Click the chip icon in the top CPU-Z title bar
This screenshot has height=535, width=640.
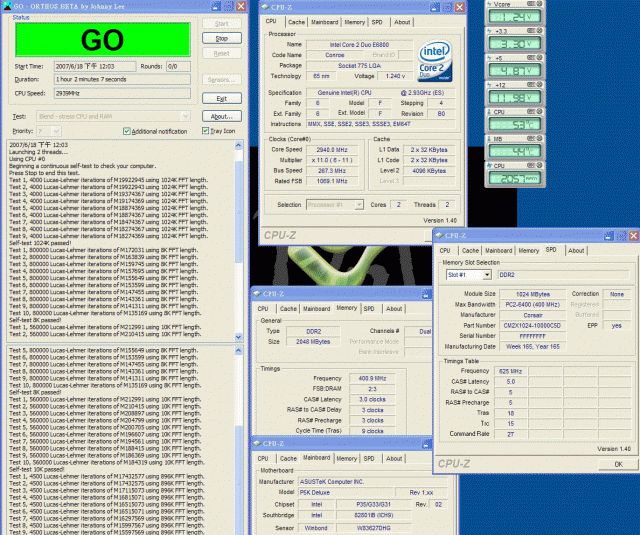(264, 7)
